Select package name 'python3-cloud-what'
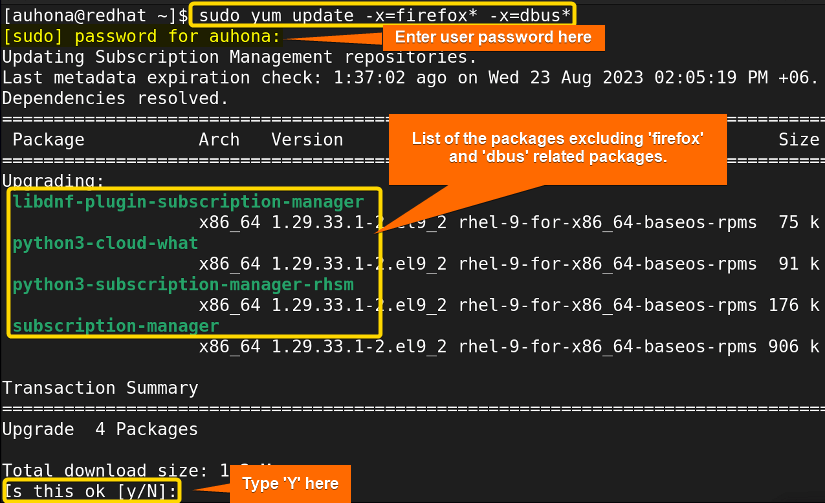Viewport: 825px width, 503px height. coord(105,243)
